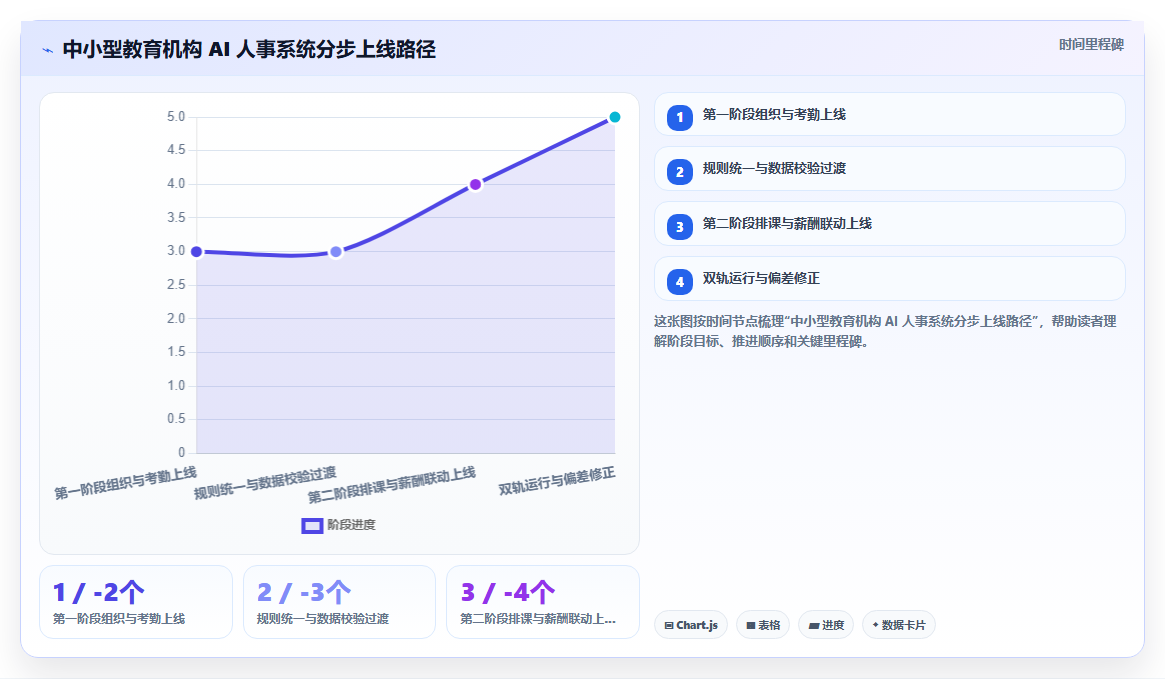The height and width of the screenshot is (679, 1165).
Task: Select the cyan data point at value 5.0
Action: point(614,117)
